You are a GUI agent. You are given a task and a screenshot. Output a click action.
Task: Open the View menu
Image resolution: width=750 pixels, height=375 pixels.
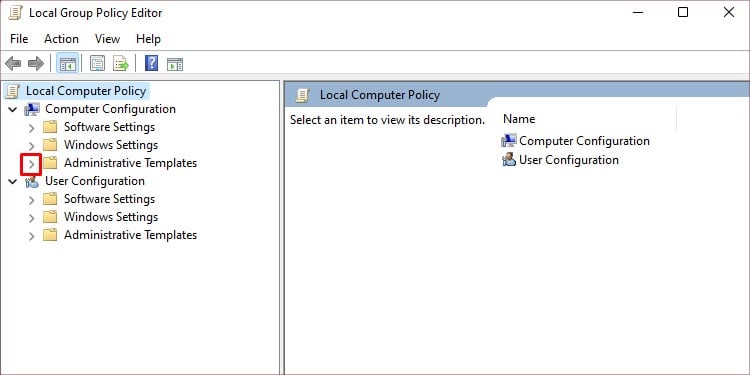coord(107,39)
